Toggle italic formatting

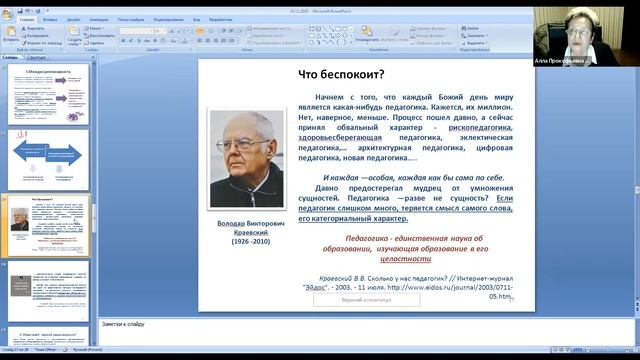[131, 40]
